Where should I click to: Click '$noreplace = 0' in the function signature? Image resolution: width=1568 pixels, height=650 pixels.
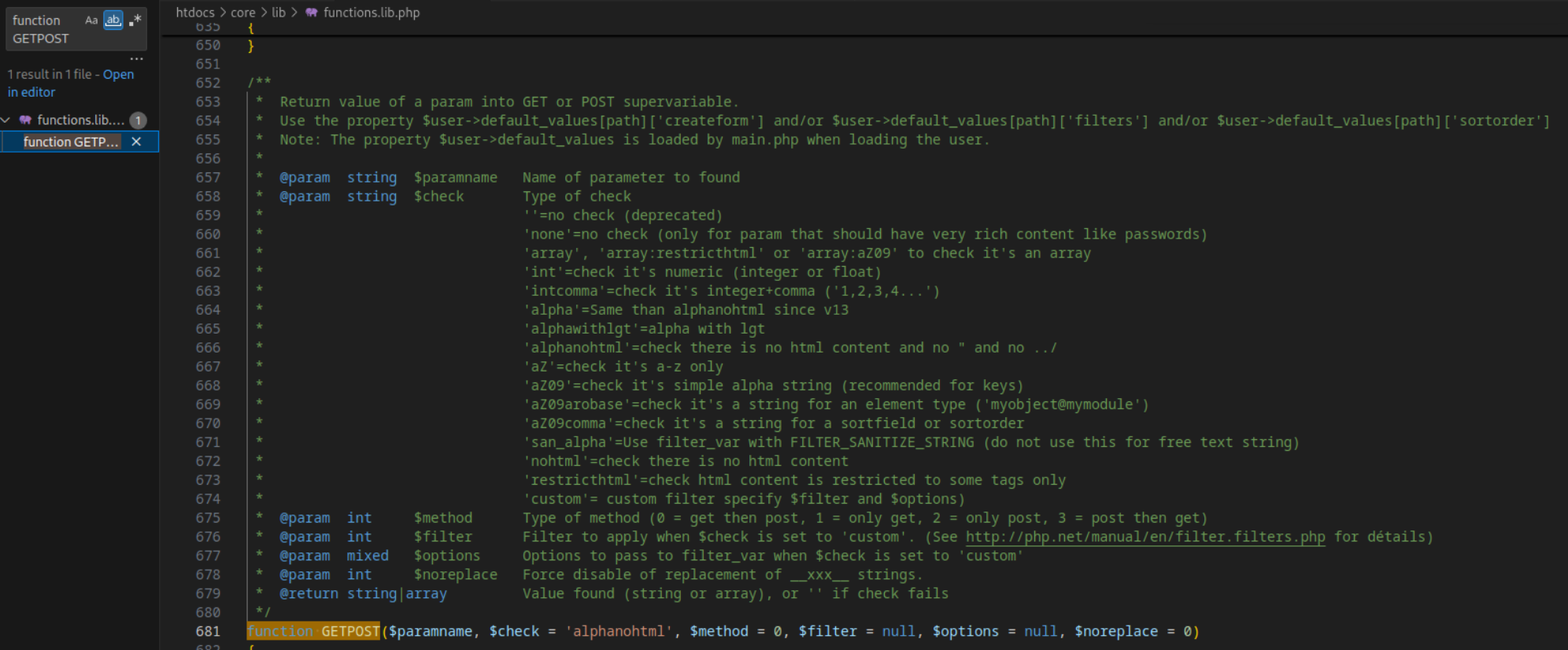pyautogui.click(x=1133, y=631)
